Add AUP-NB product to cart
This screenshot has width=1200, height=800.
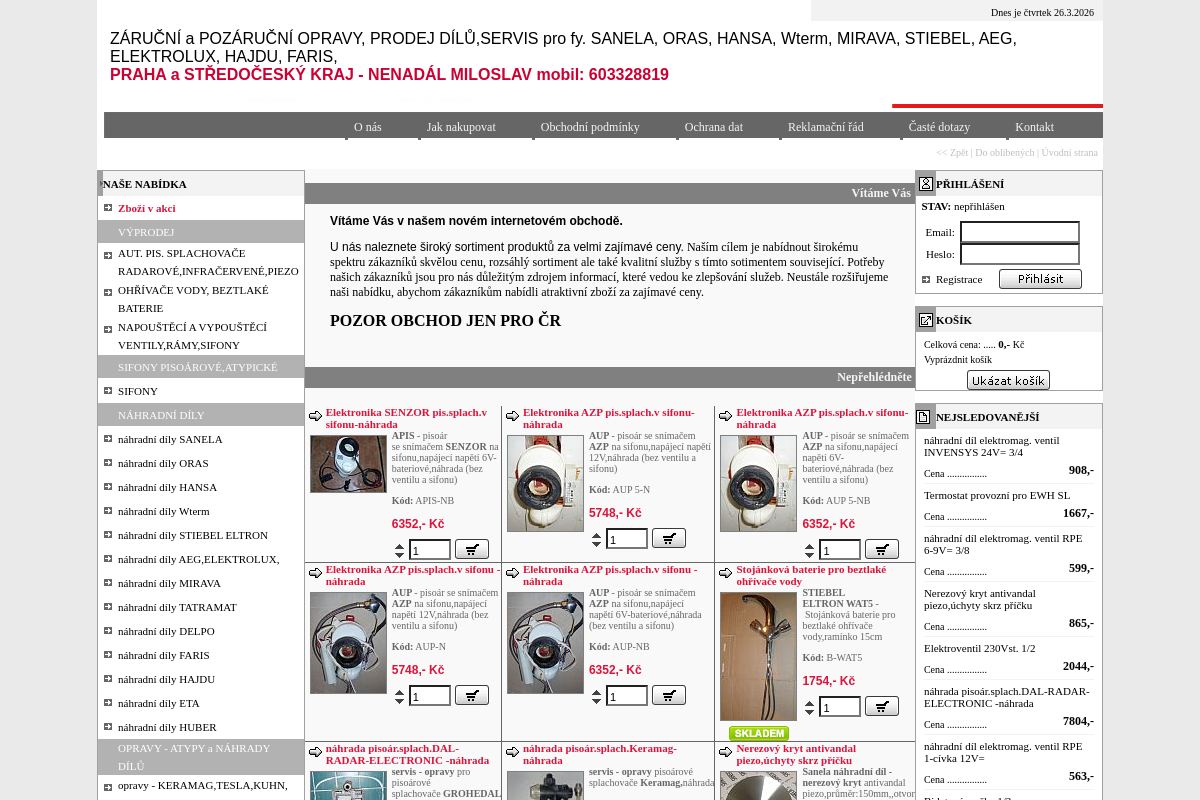(669, 695)
